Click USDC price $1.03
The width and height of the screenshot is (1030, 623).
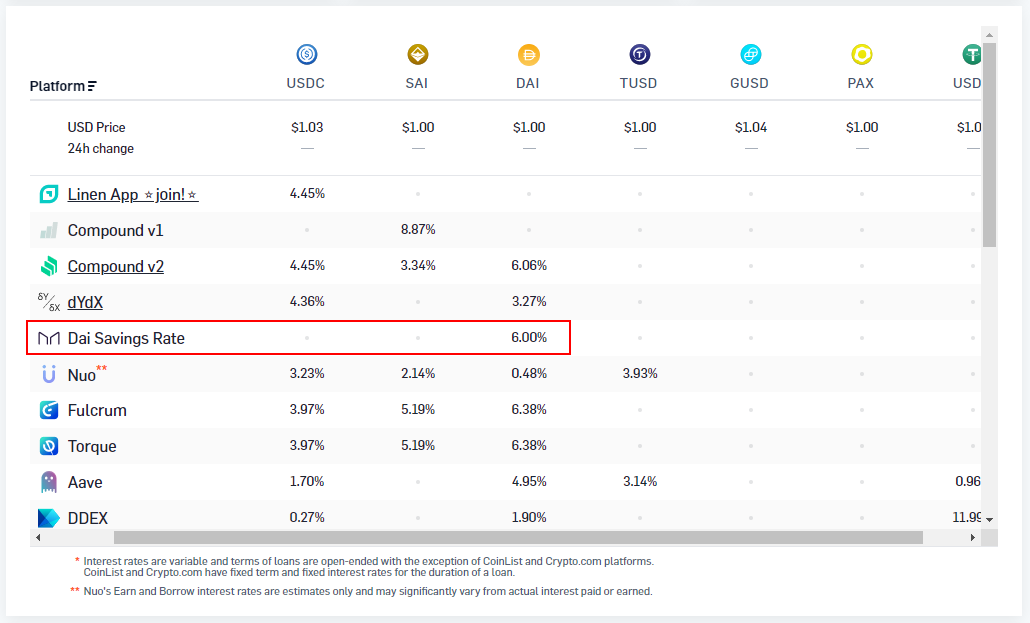(x=307, y=127)
